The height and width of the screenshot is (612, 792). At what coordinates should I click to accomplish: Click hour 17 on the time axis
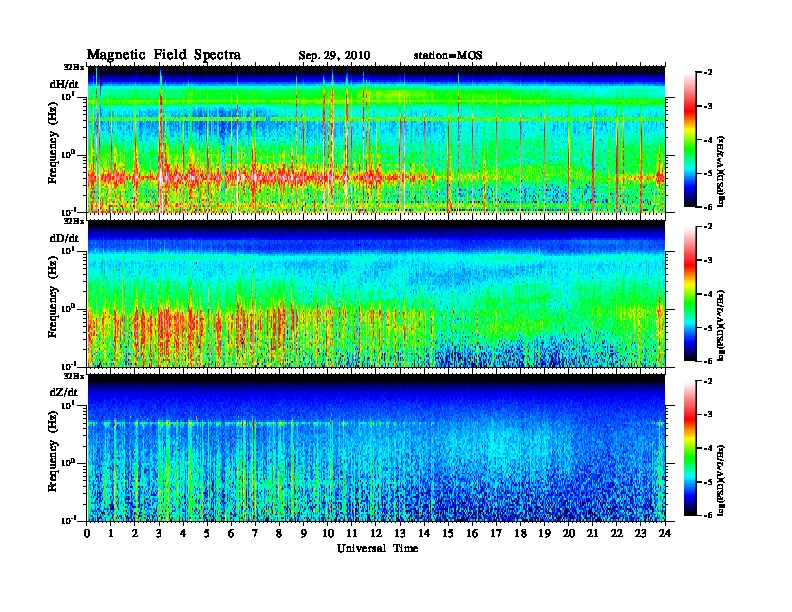(496, 534)
